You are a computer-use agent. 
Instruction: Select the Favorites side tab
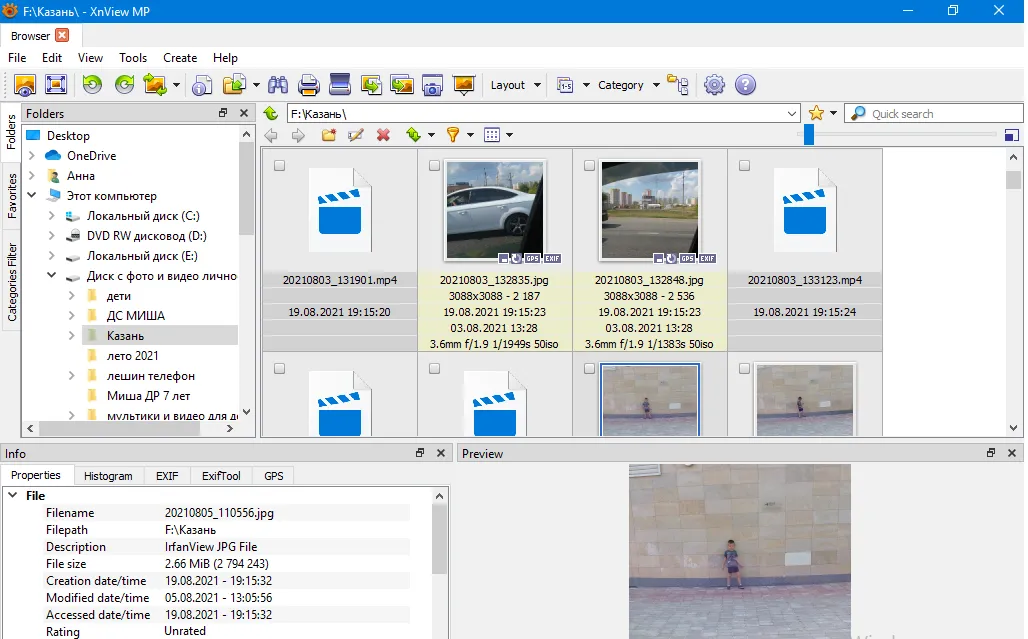tap(12, 195)
